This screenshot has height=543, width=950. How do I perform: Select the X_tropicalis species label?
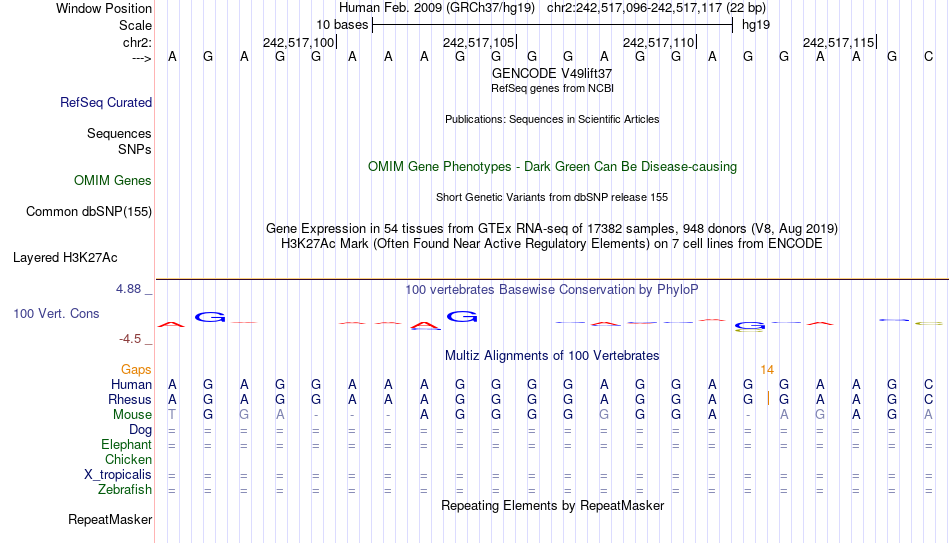coord(118,475)
